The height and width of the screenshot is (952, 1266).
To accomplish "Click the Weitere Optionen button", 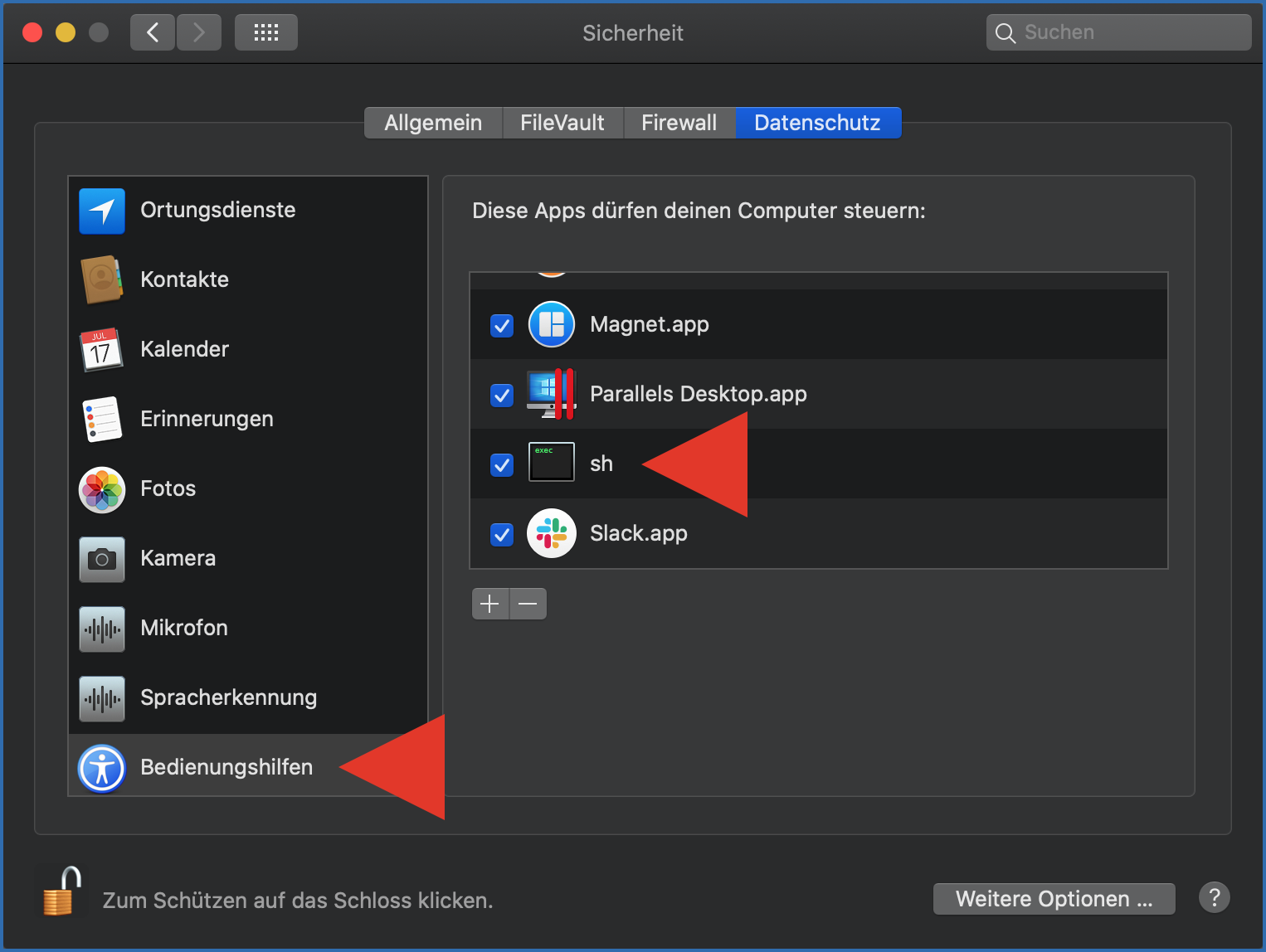I will 1054,899.
